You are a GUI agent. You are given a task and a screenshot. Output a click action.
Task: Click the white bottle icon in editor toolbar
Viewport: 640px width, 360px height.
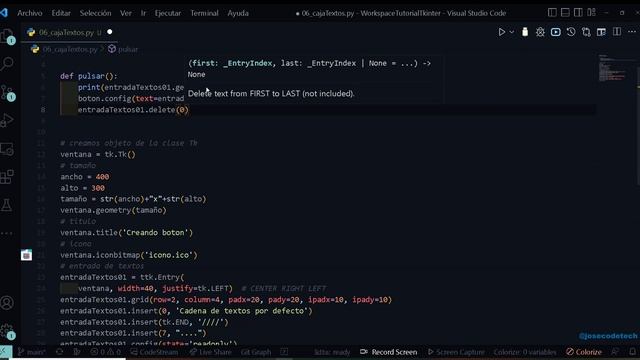pyautogui.click(x=525, y=32)
